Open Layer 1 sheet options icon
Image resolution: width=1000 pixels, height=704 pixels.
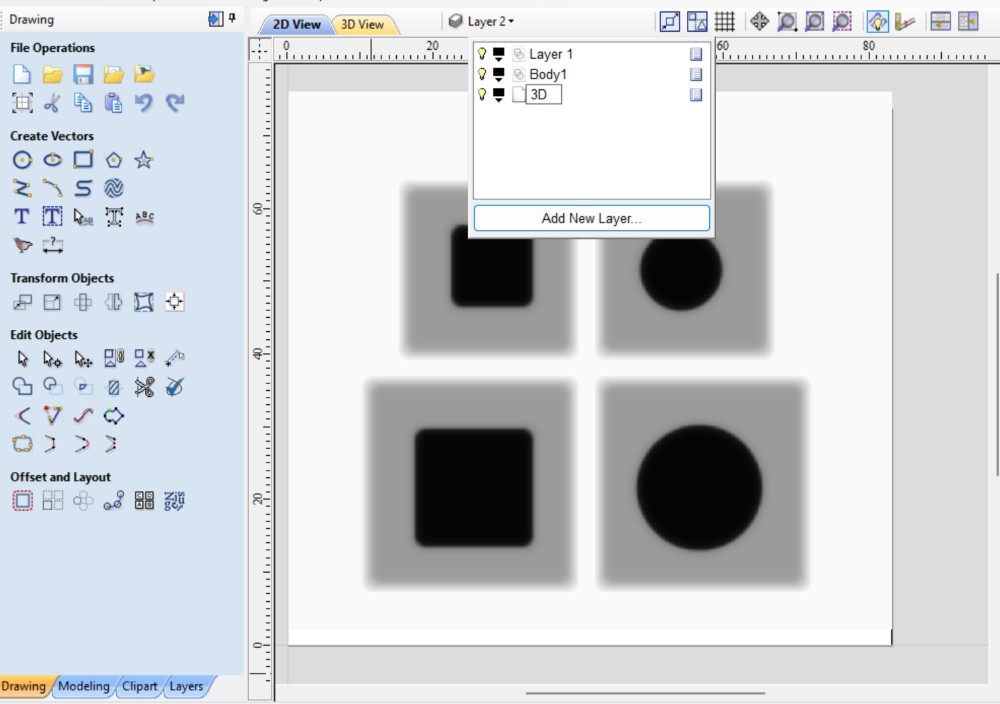pyautogui.click(x=696, y=54)
